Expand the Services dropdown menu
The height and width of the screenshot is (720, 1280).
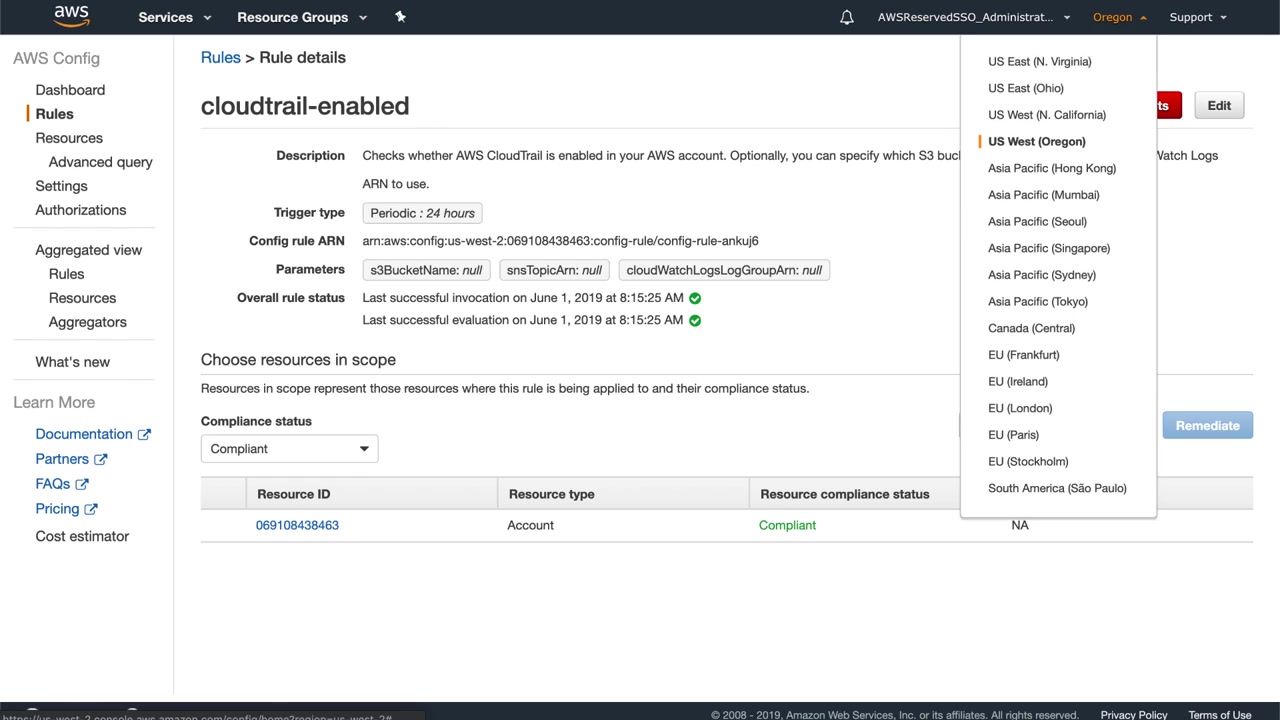pyautogui.click(x=175, y=17)
